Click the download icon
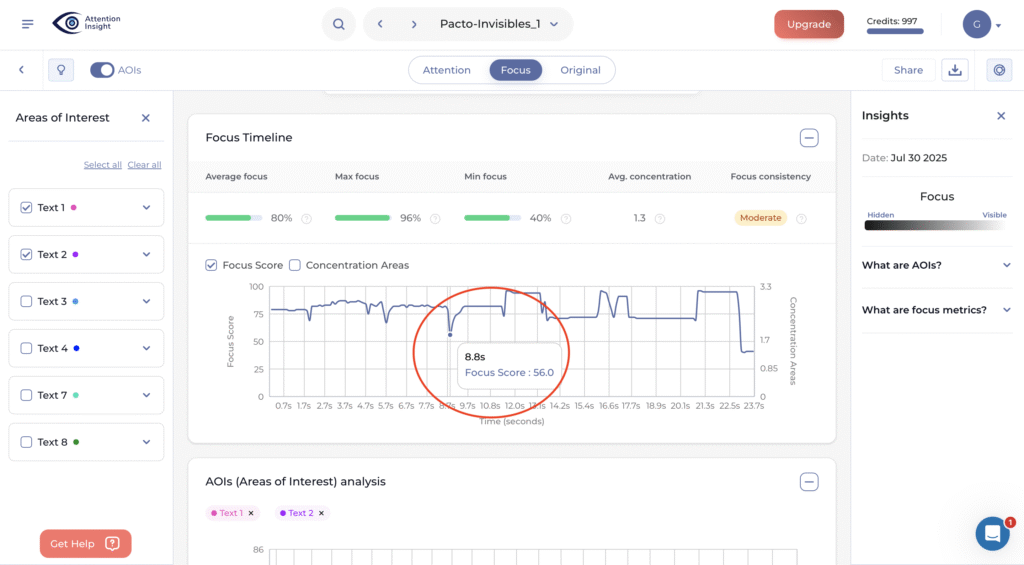1024x565 pixels. click(x=955, y=70)
